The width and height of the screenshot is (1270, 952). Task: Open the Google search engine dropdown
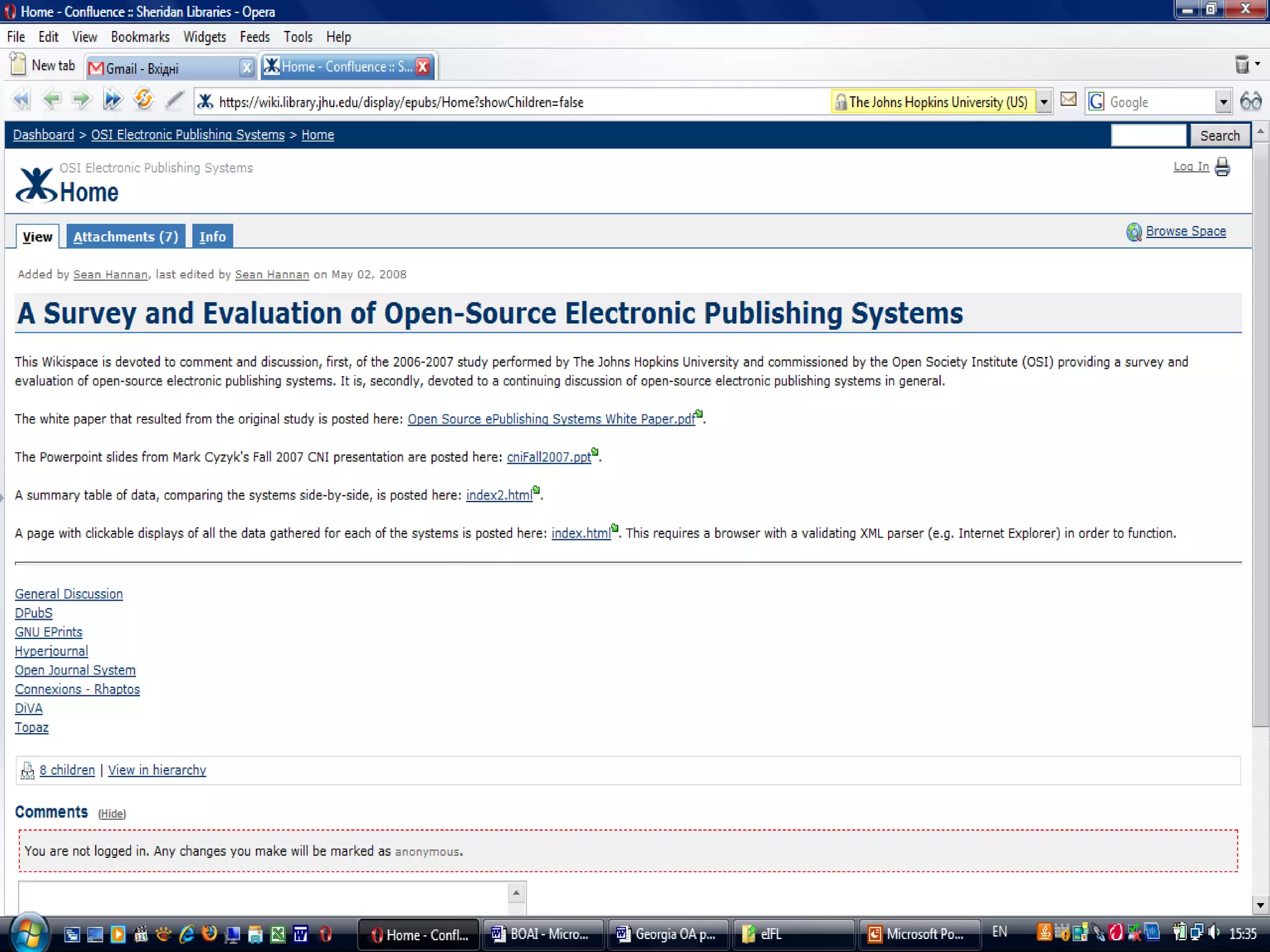(1223, 102)
